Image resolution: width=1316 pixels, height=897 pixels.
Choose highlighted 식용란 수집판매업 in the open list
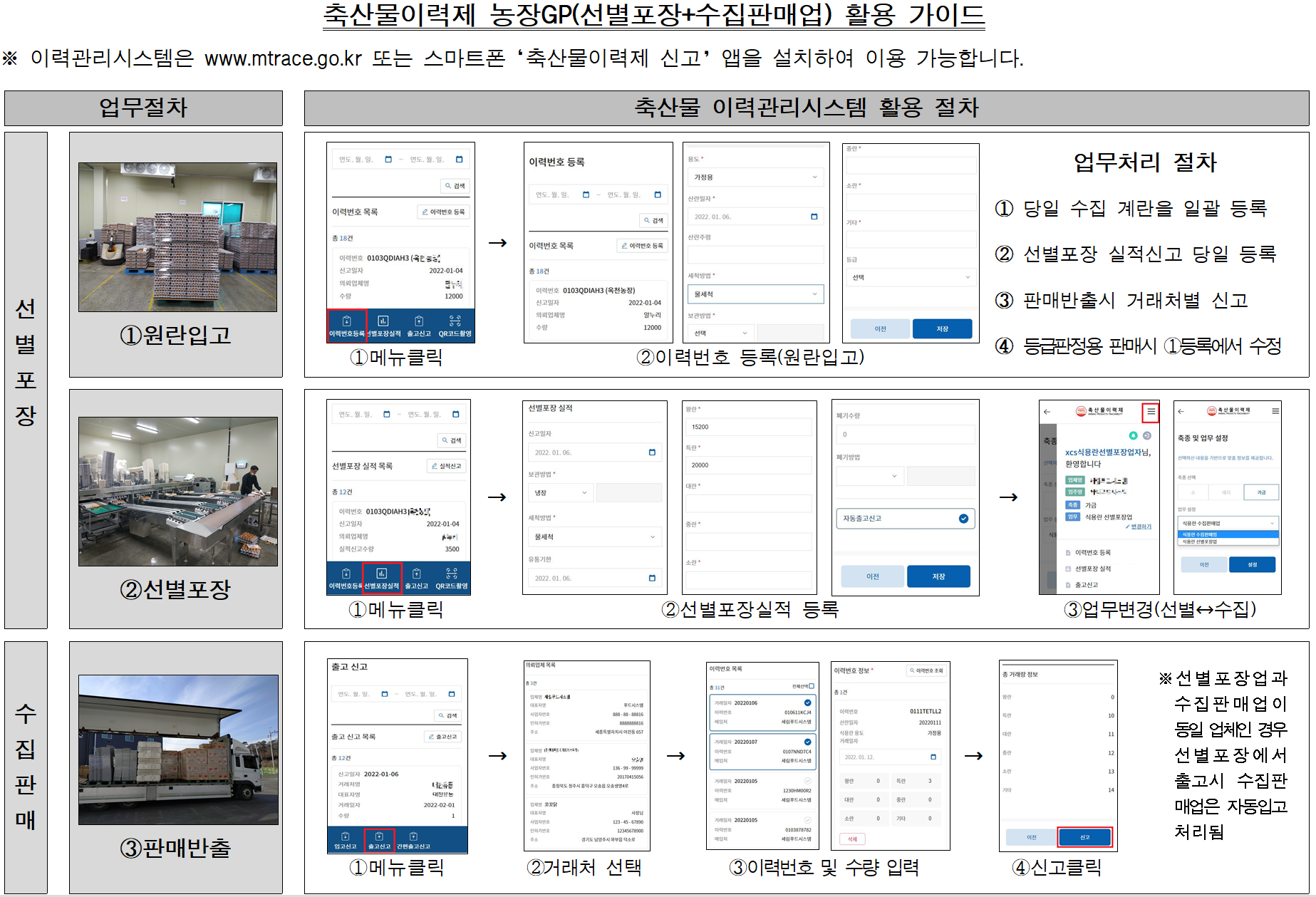click(1228, 534)
